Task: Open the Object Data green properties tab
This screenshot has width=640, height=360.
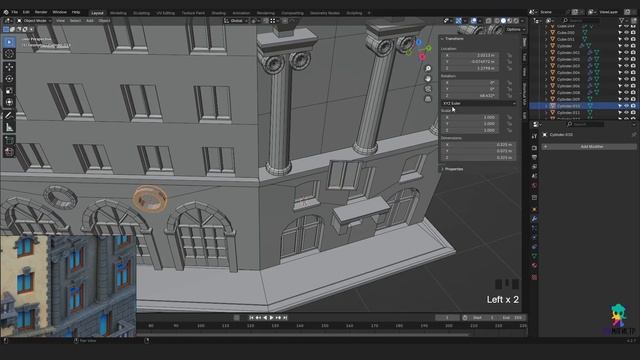Action: pos(534,256)
